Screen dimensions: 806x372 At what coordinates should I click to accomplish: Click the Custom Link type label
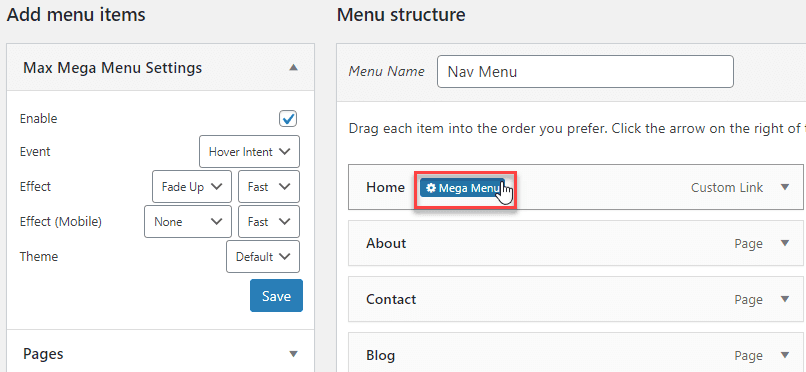tap(727, 188)
